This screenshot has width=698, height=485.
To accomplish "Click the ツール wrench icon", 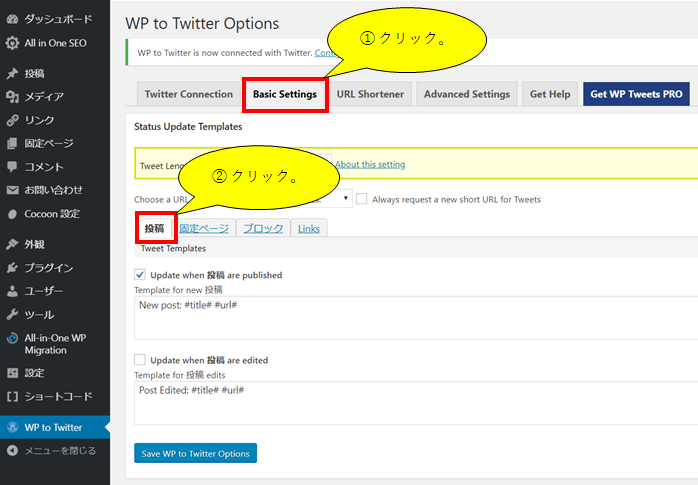I will tap(12, 315).
